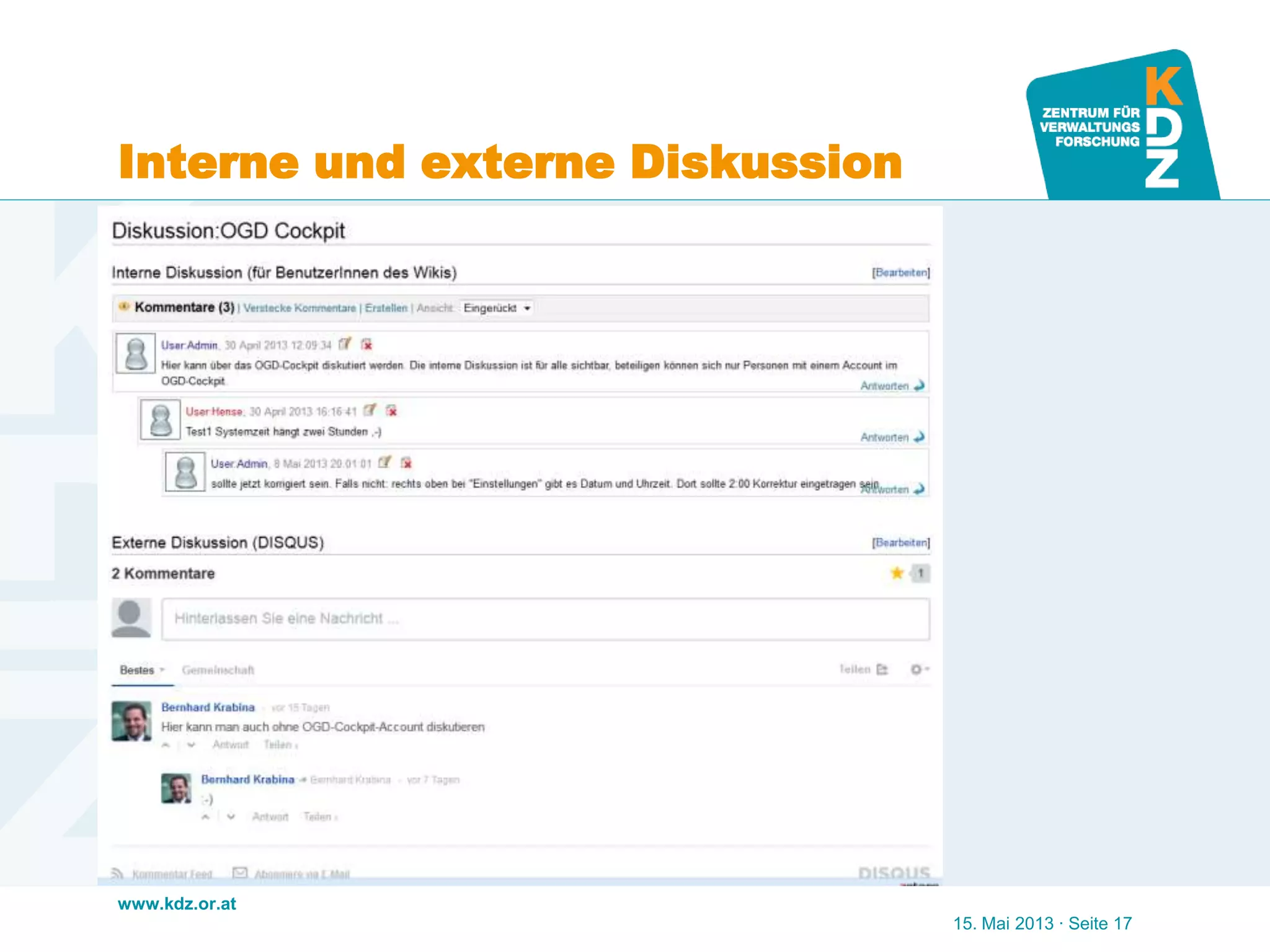This screenshot has width=1270, height=952.
Task: Upvote the 'Hier kann man auch' comment
Action: (166, 745)
